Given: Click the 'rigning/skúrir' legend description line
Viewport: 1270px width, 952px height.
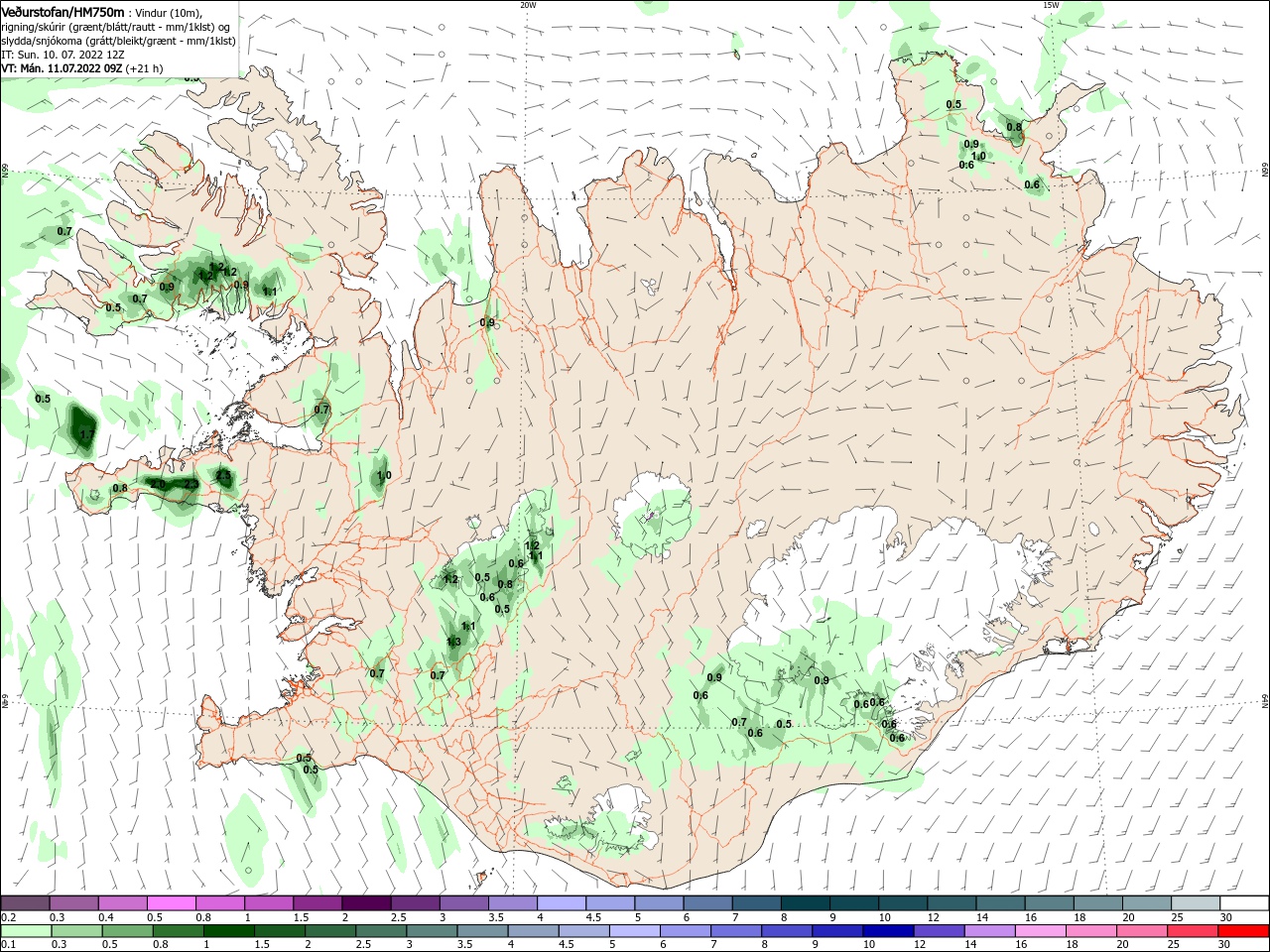Looking at the screenshot, I should click(116, 27).
